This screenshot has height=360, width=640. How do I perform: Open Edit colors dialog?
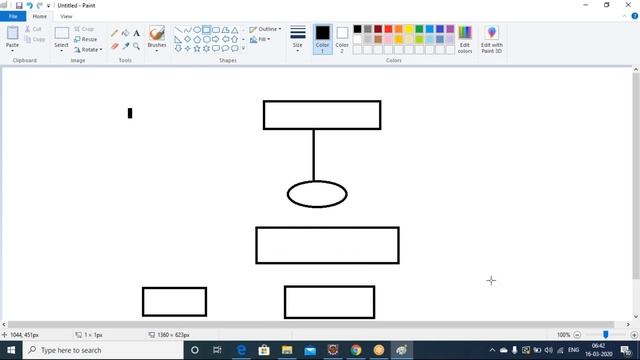[x=465, y=39]
